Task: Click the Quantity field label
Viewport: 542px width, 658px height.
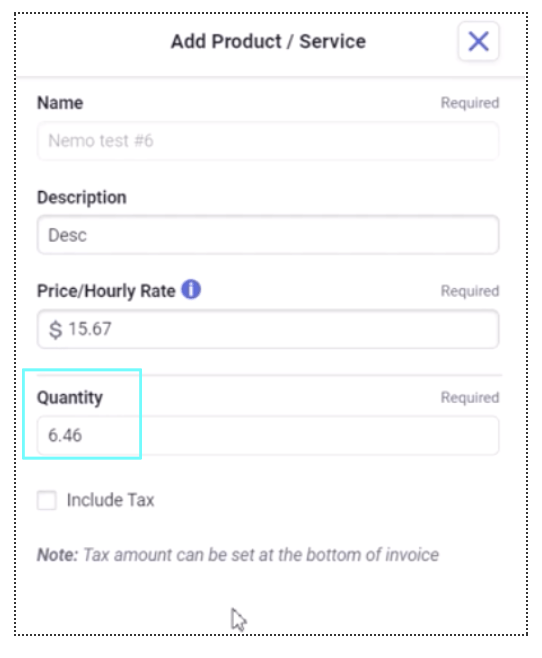Action: pos(70,397)
